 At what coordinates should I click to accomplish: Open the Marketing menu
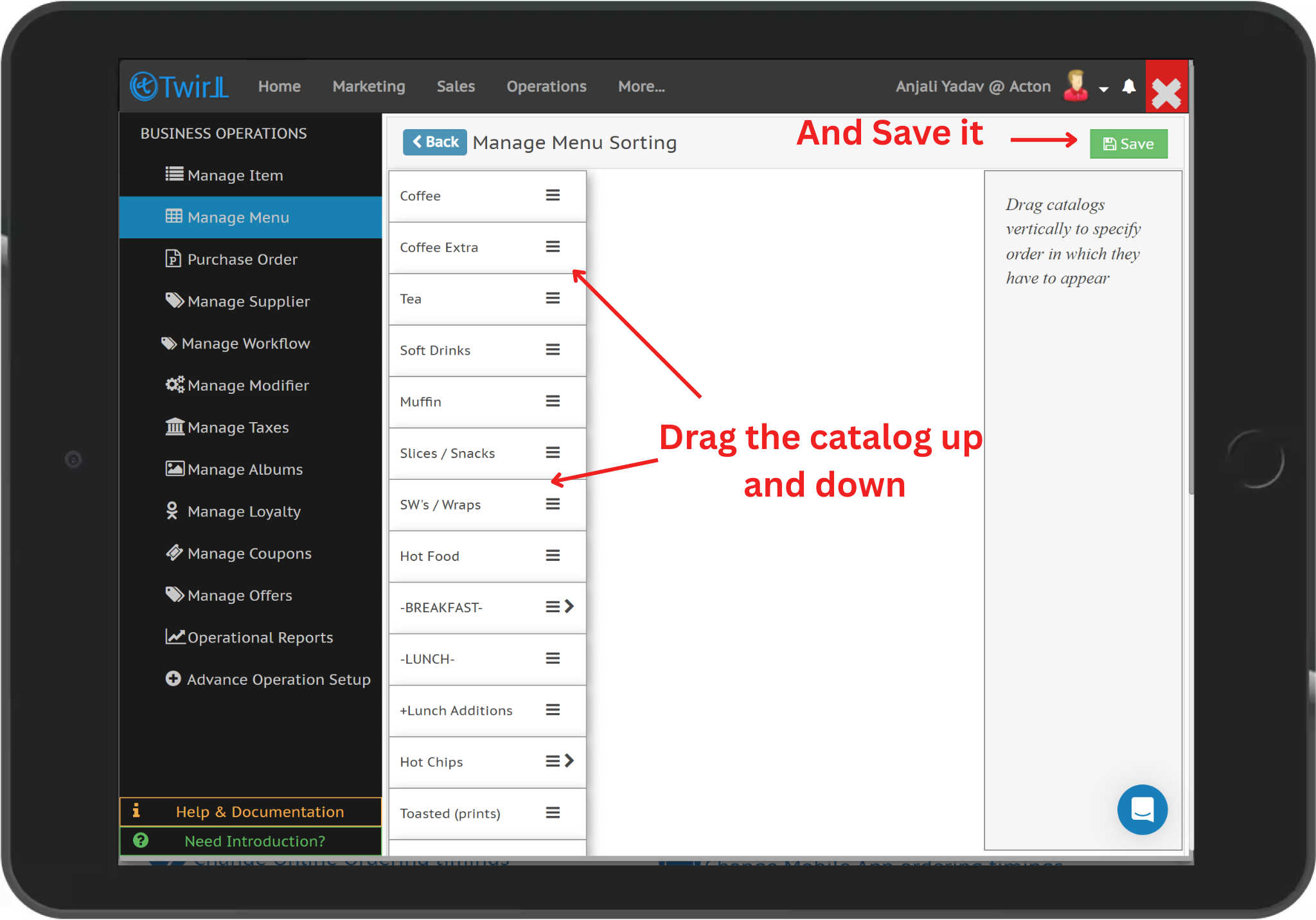click(369, 86)
